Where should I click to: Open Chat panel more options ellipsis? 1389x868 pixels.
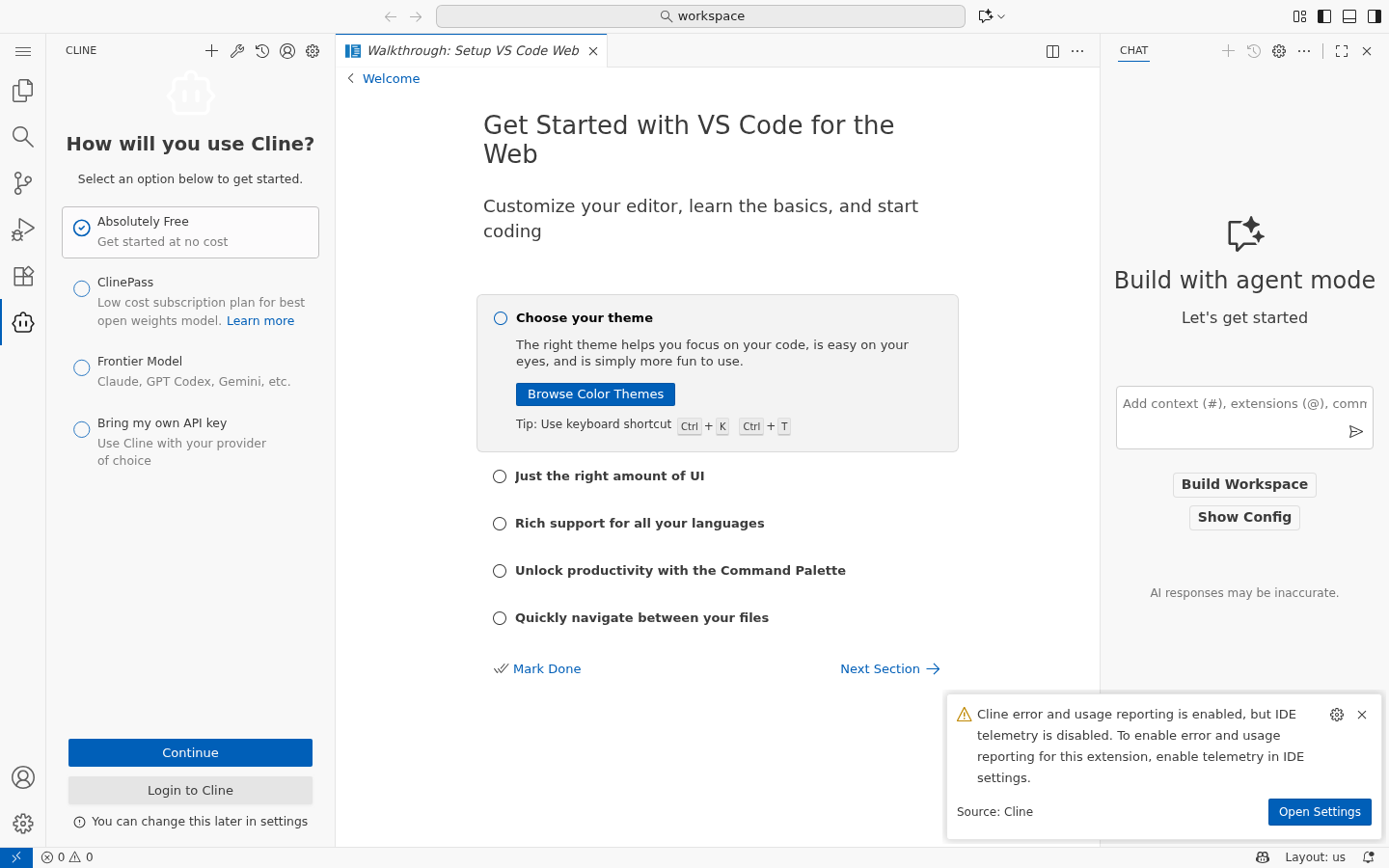pyautogui.click(x=1304, y=51)
